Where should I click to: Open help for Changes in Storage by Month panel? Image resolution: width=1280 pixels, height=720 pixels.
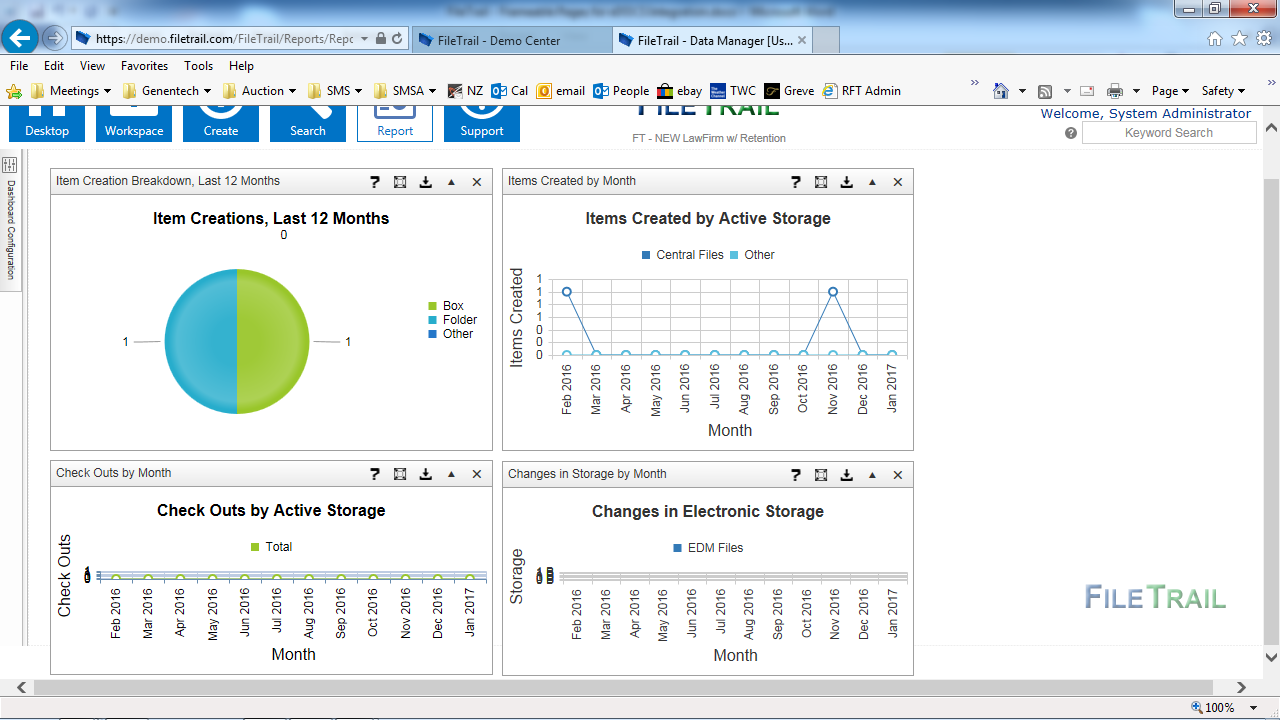pos(796,475)
